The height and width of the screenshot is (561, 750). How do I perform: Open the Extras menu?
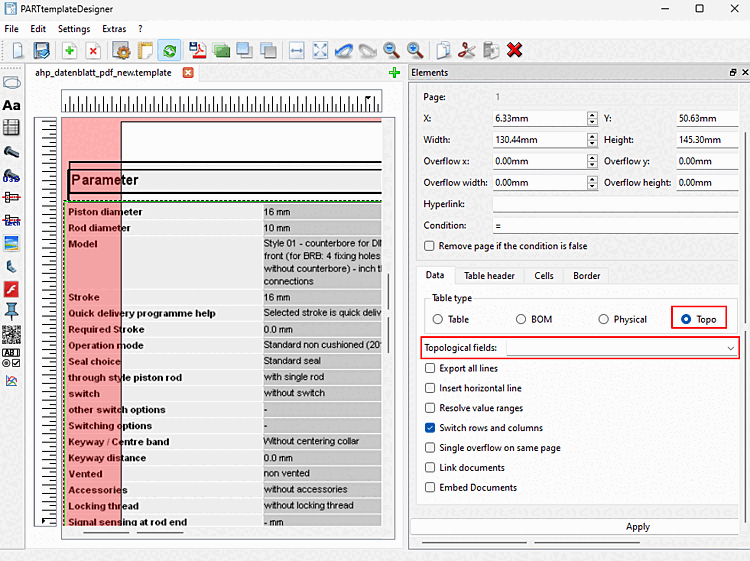(114, 29)
